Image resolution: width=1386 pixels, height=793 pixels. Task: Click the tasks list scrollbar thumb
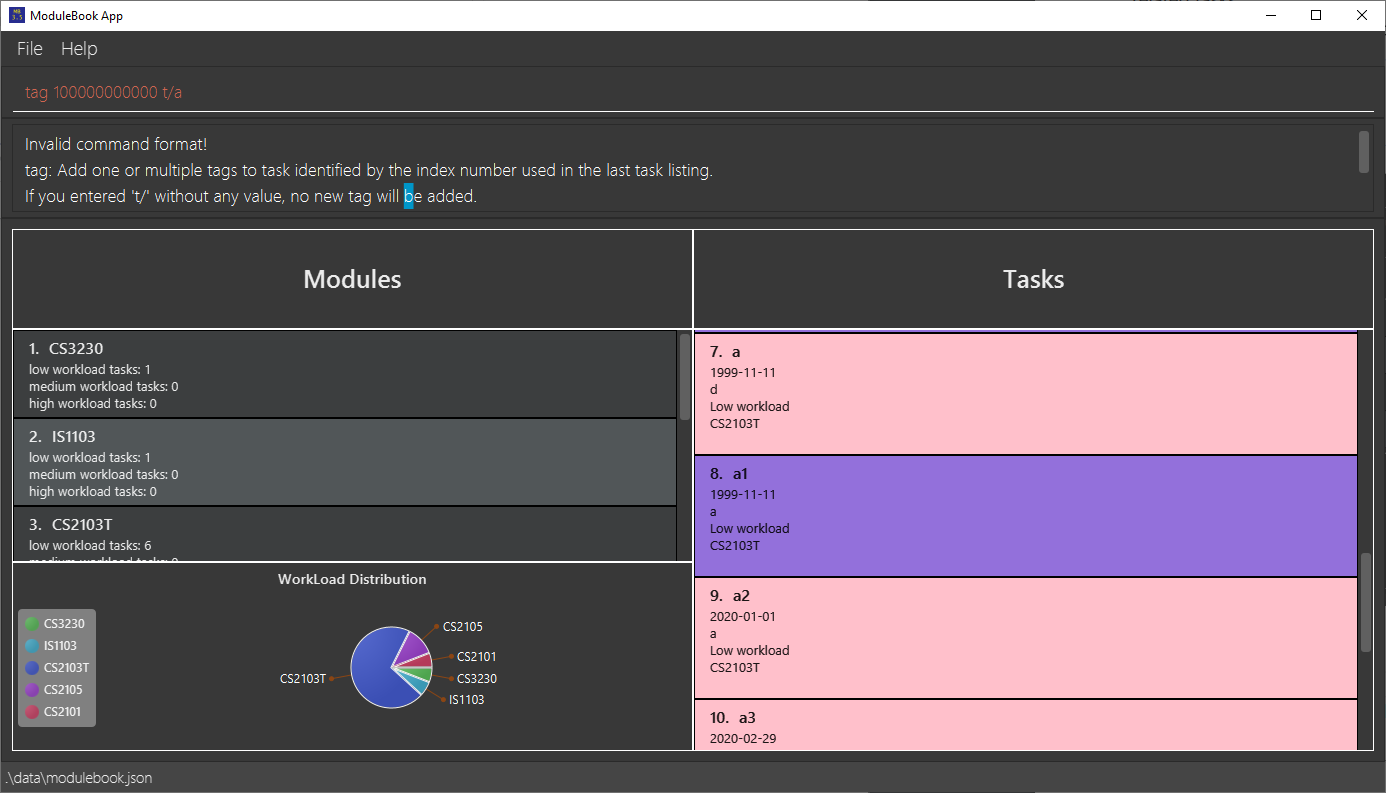point(1366,602)
